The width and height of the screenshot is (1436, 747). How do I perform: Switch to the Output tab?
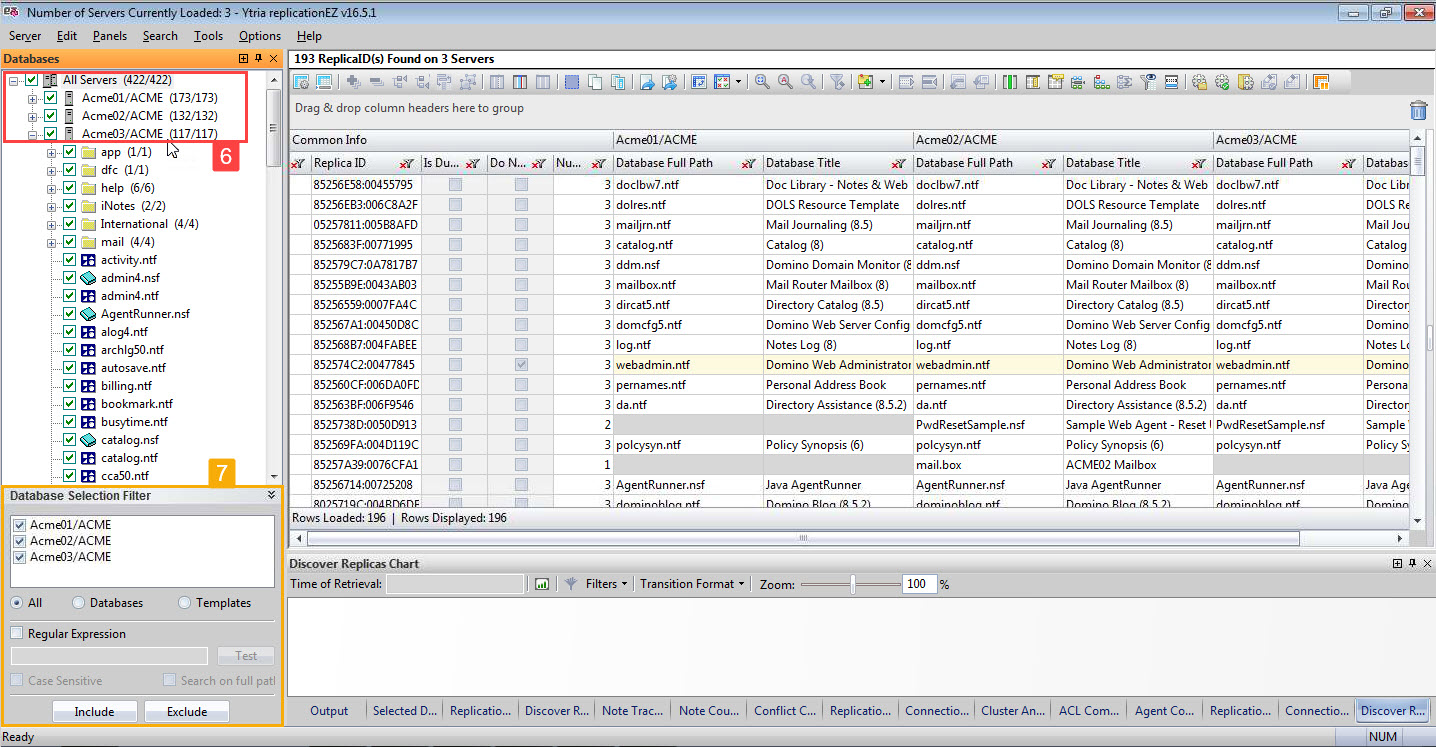coord(329,711)
